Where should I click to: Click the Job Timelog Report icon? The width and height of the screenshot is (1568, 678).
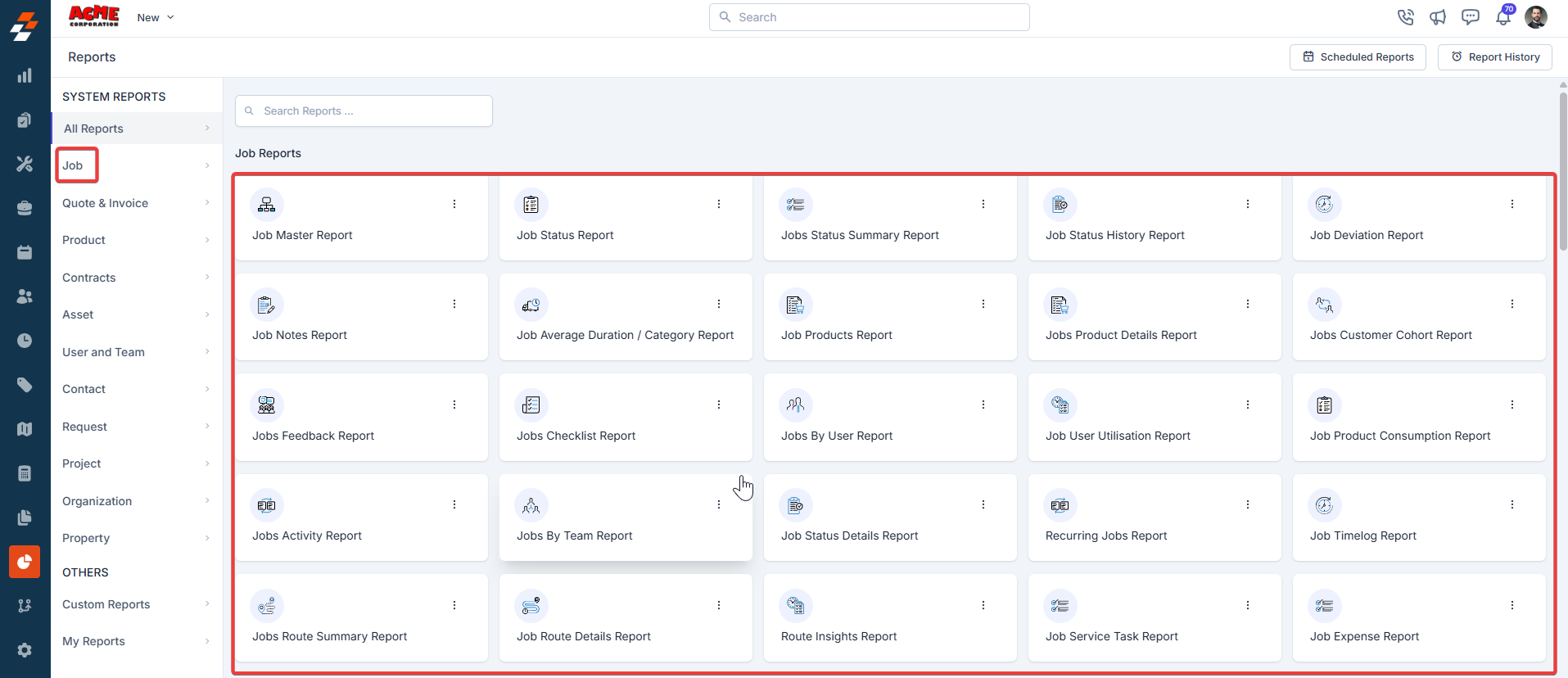(1325, 505)
